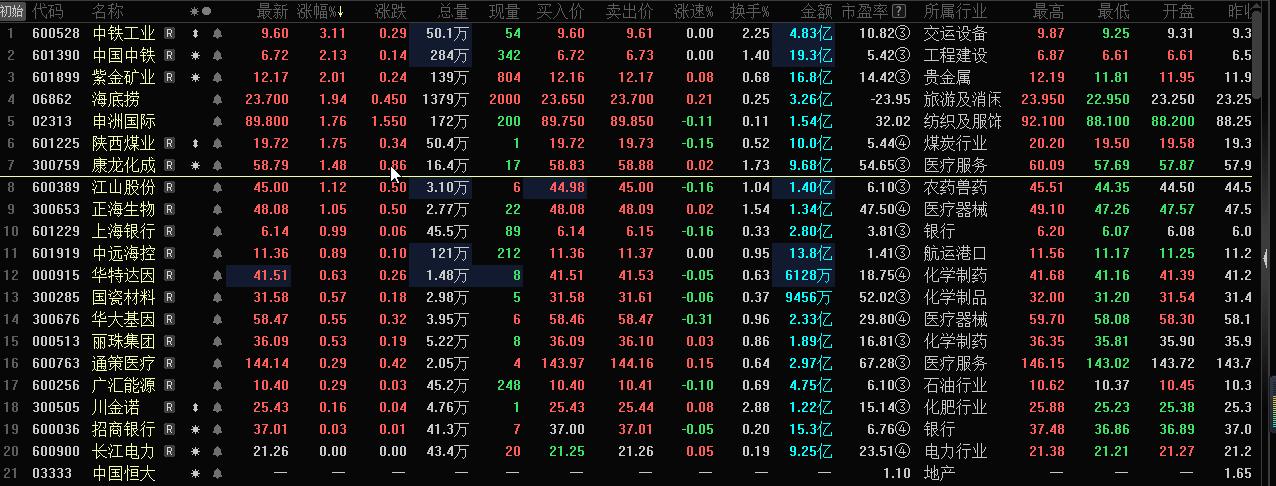This screenshot has height=486, width=1276.
Task: Click the industry cell 交运设备
Action: point(955,34)
